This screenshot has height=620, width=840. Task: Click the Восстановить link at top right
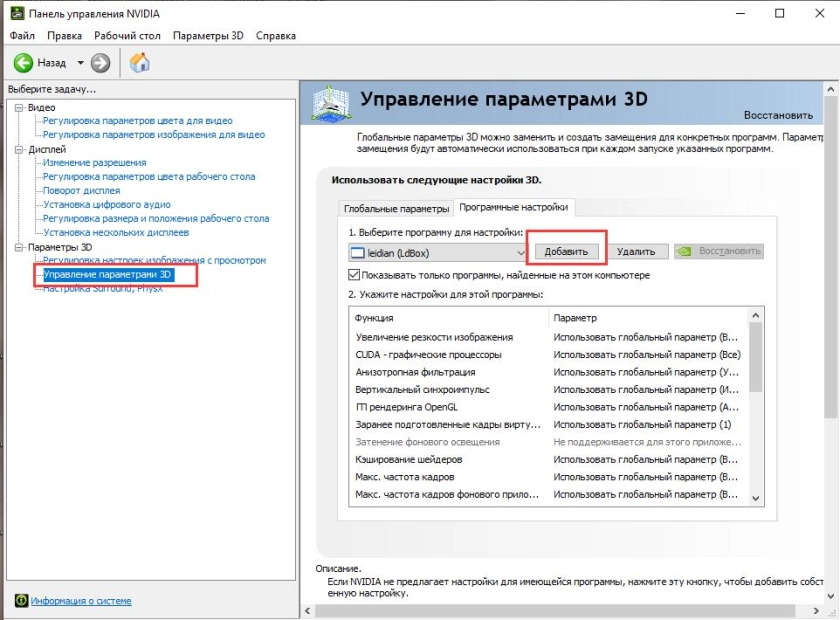776,113
